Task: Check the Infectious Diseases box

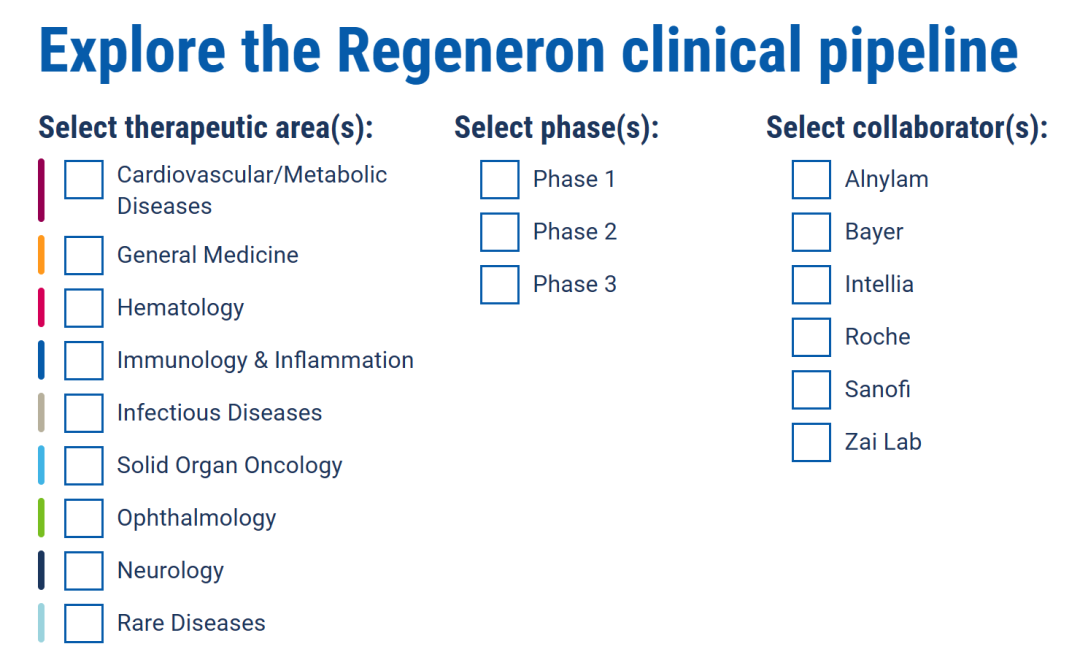Action: (x=84, y=413)
